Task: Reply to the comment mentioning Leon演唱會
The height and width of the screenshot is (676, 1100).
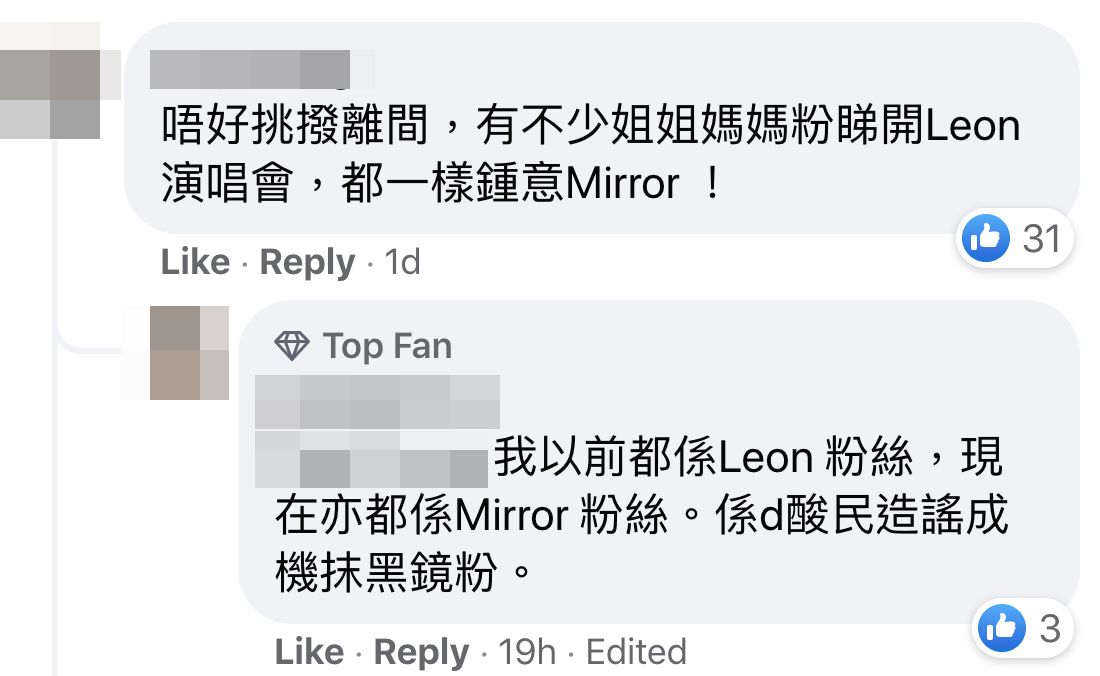Action: [x=307, y=262]
